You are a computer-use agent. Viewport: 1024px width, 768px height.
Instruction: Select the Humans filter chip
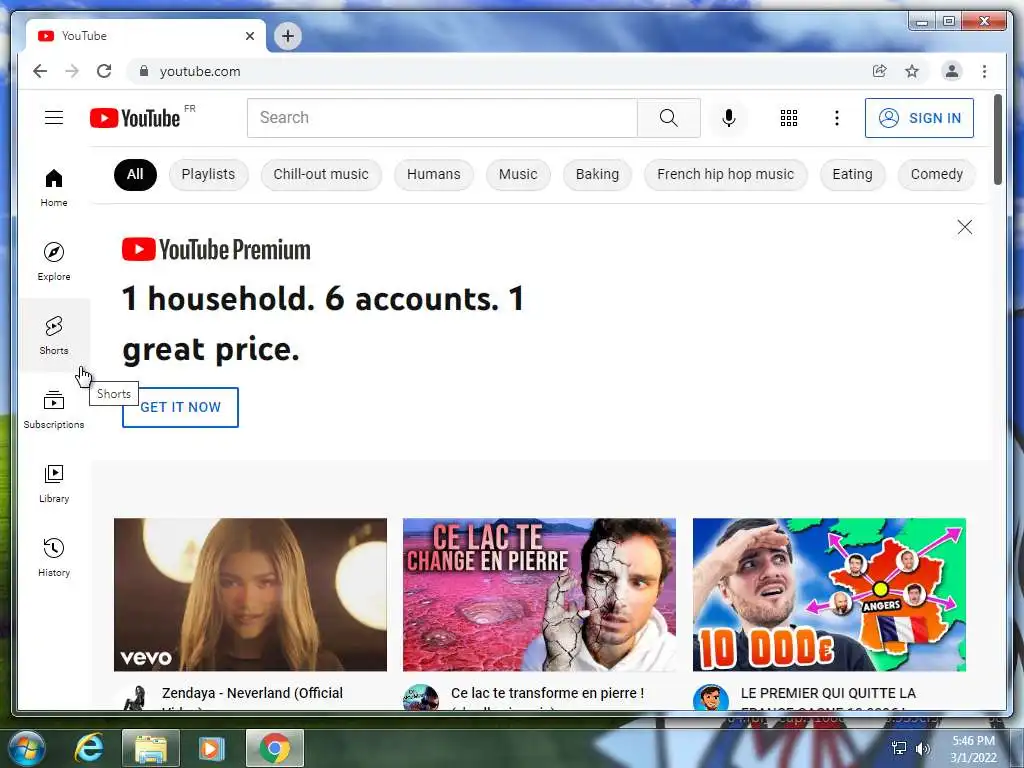(x=434, y=174)
